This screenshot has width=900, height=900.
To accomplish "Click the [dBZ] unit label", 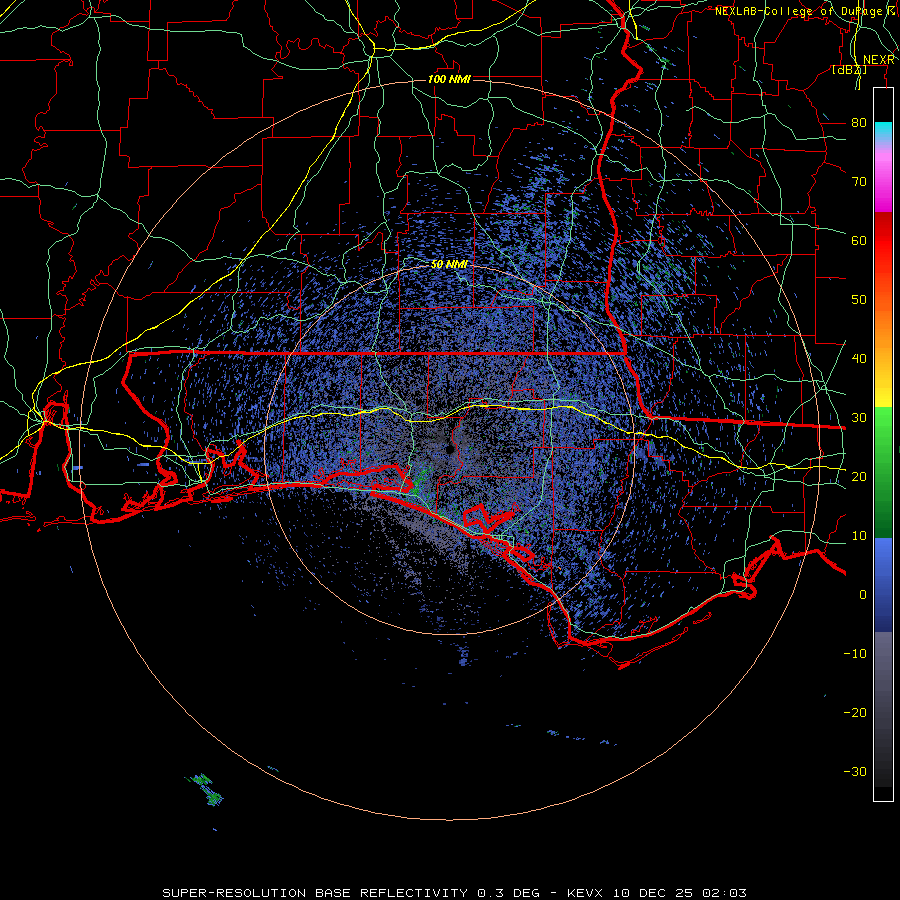I will coord(849,70).
